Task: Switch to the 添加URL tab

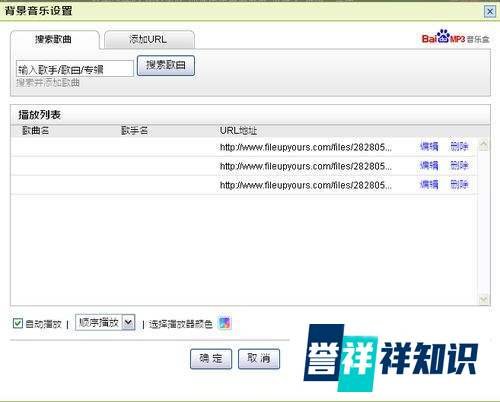Action: point(149,39)
